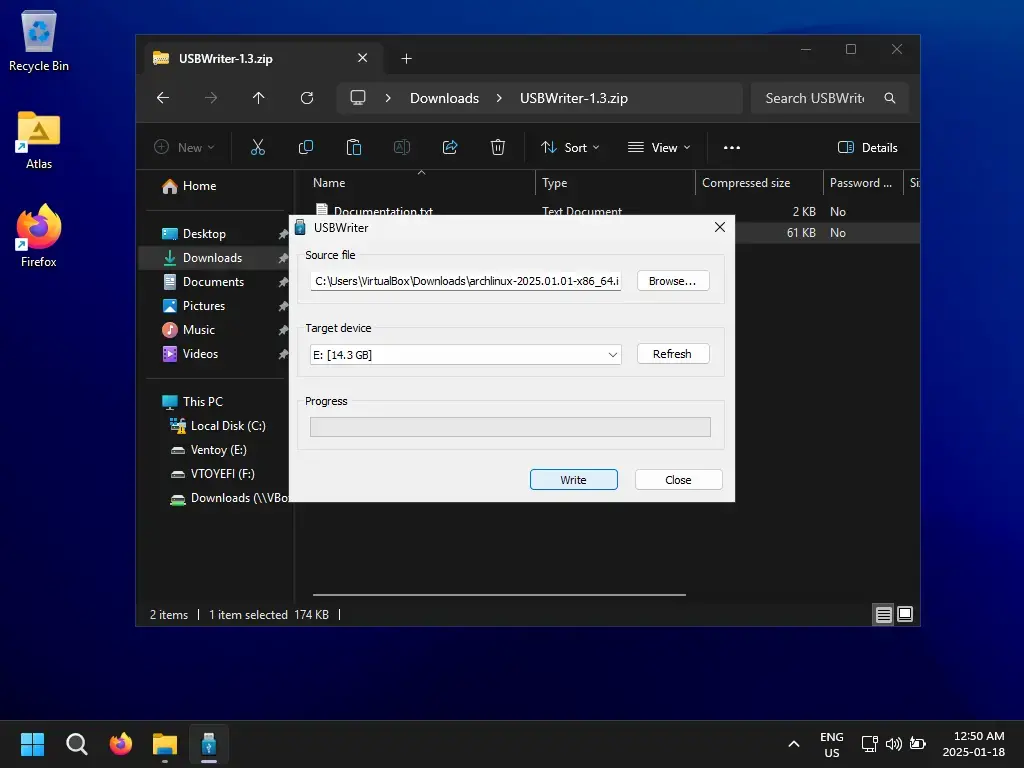The width and height of the screenshot is (1024, 768).
Task: Click the Progress bar in USBWriter
Action: tap(510, 427)
